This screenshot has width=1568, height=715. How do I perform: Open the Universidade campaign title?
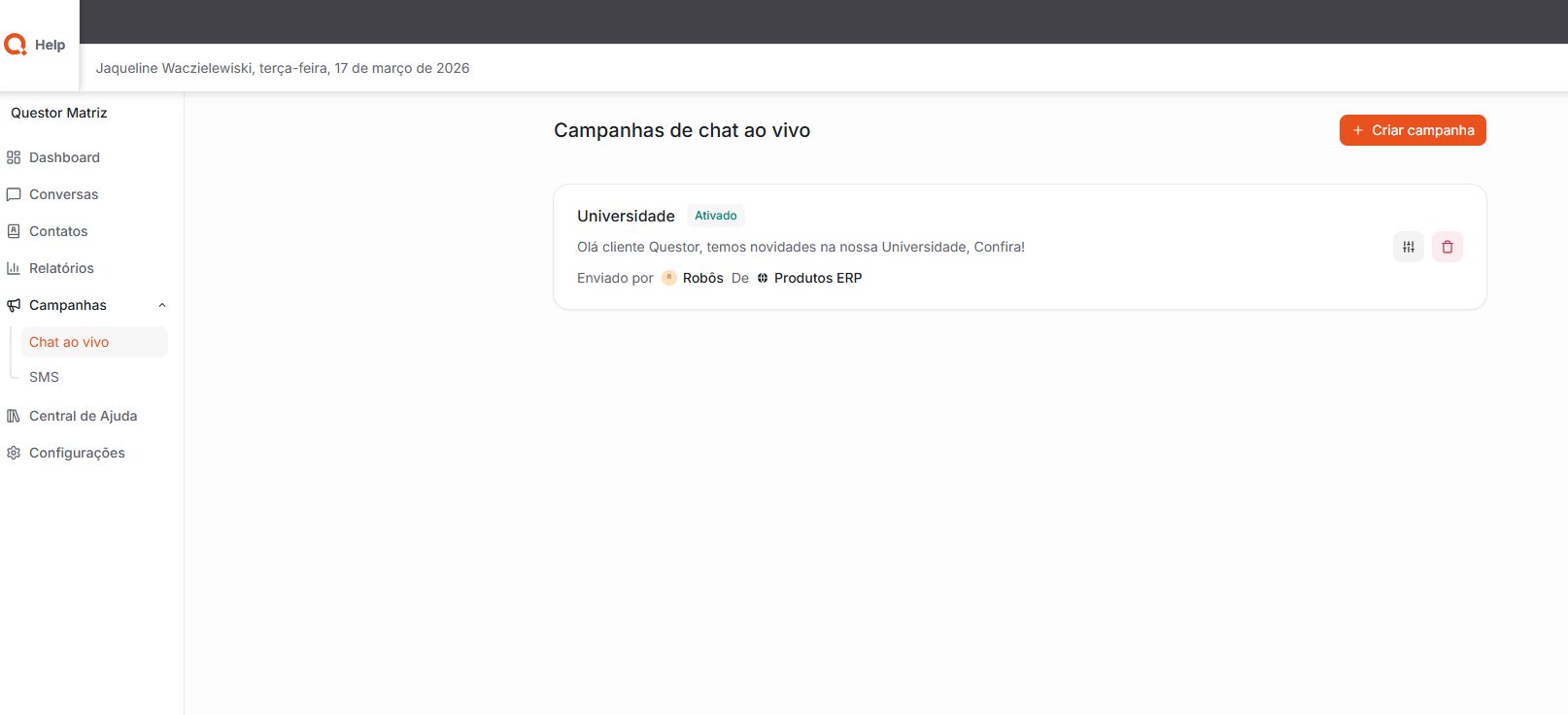[626, 216]
